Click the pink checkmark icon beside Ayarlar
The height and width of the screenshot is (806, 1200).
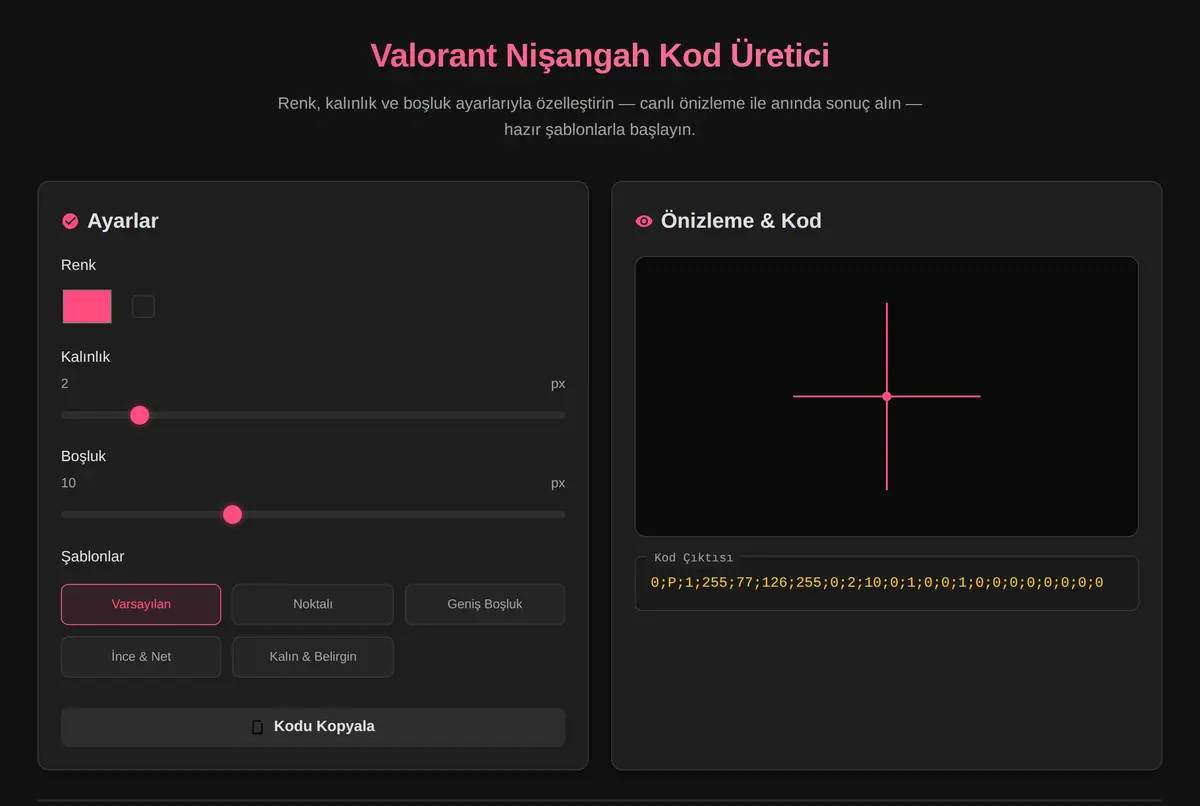[x=70, y=221]
